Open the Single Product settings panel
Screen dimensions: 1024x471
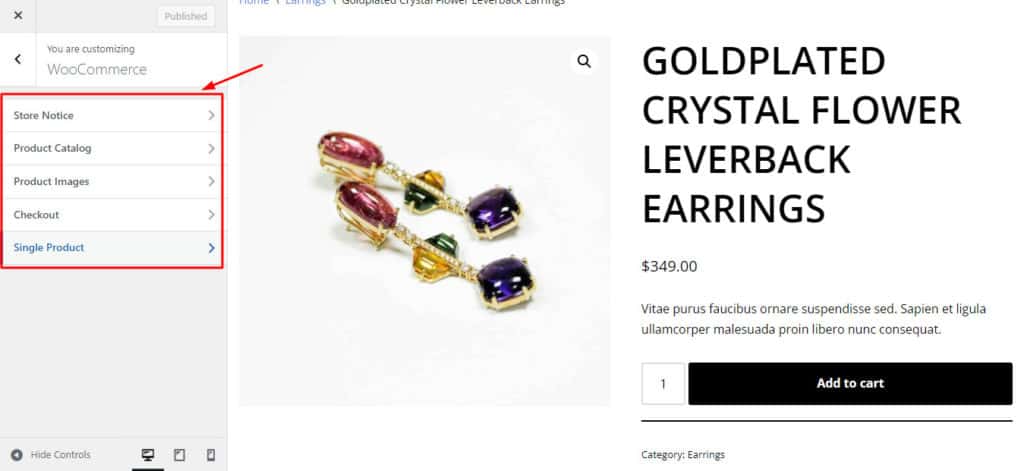point(50,248)
